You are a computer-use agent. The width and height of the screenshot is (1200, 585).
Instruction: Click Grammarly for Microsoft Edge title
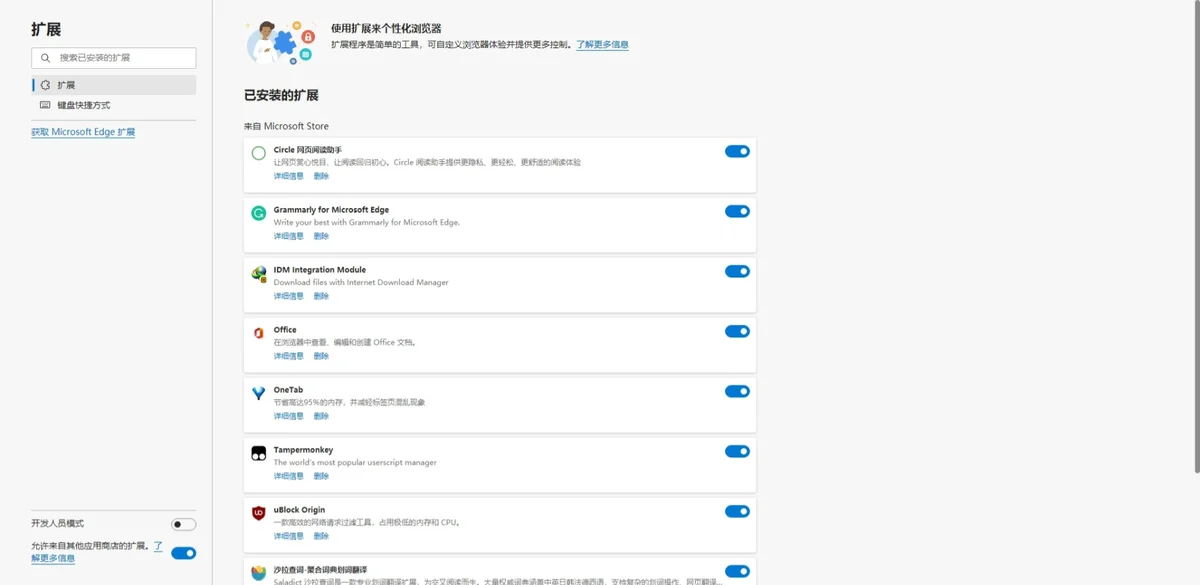point(331,210)
